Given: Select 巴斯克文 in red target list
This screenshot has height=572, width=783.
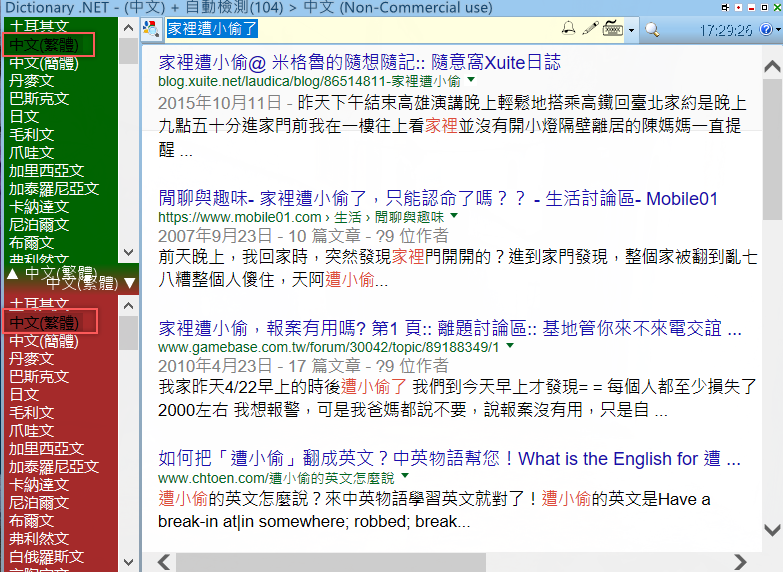Looking at the screenshot, I should (39, 377).
